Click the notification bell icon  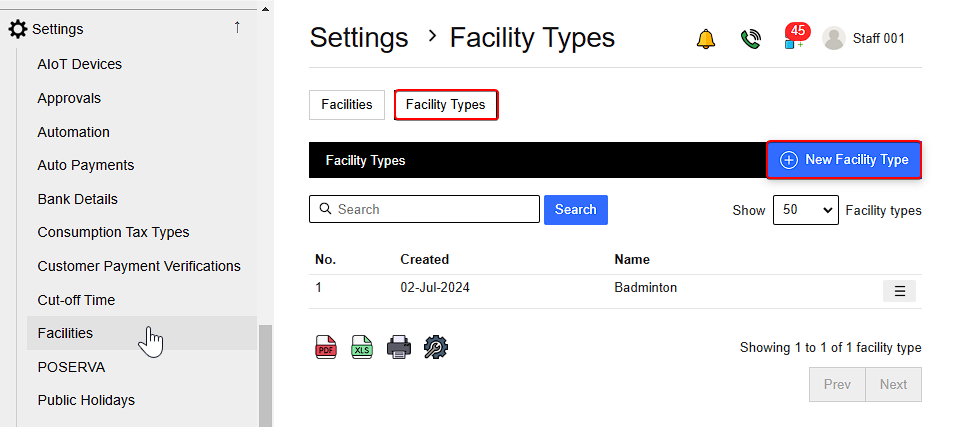(706, 39)
